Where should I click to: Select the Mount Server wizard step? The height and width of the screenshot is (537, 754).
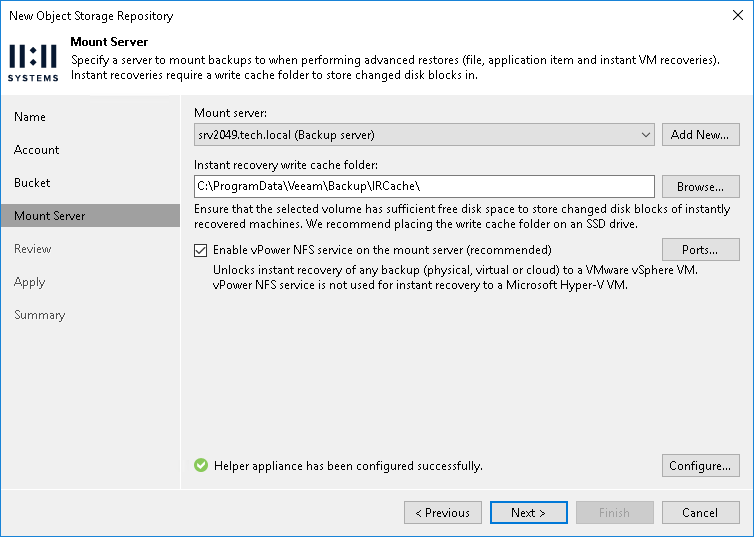tap(90, 215)
